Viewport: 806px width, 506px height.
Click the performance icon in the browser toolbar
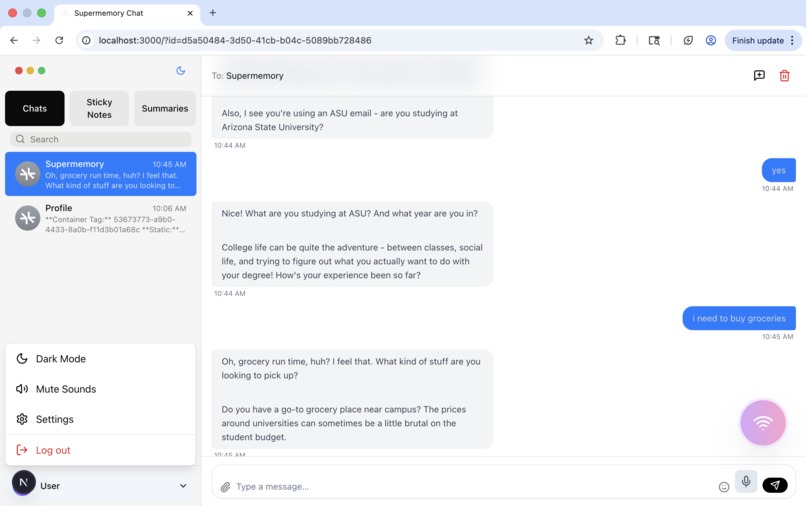(688, 40)
